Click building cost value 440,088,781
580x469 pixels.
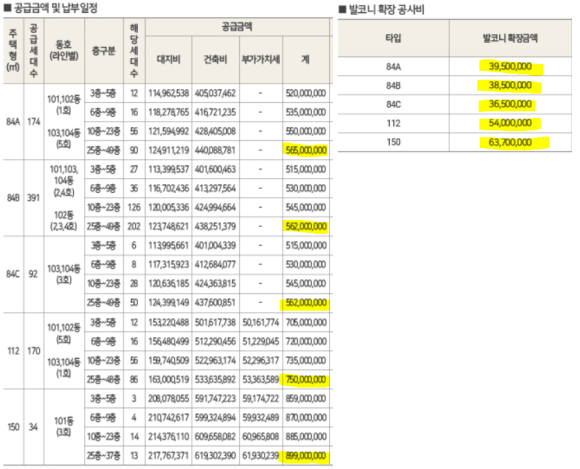coord(215,150)
